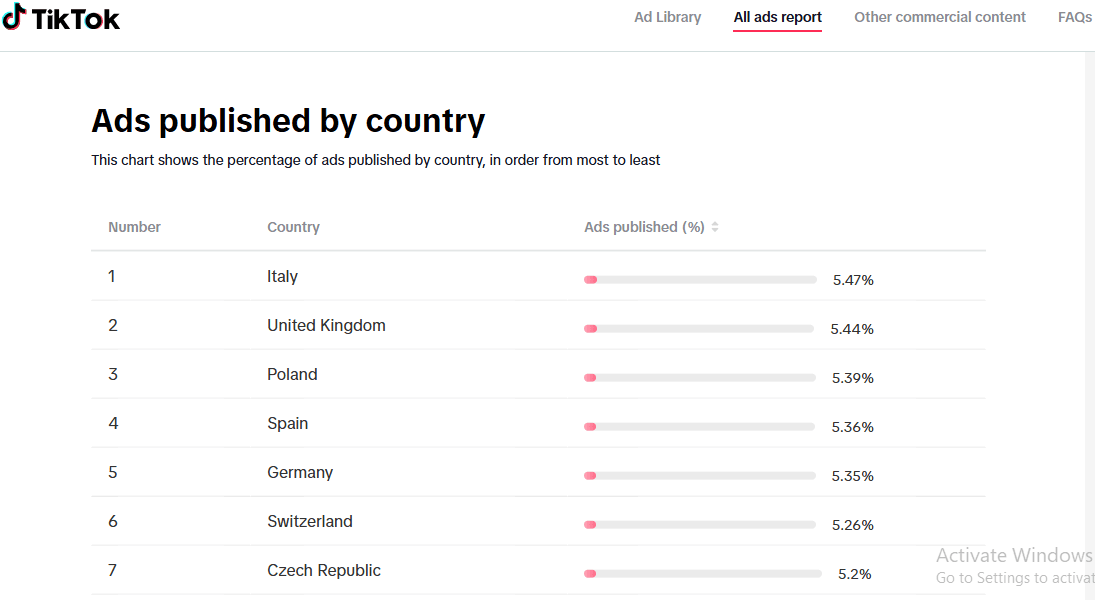Click the 5.47% value for Italy
Image resolution: width=1095 pixels, height=600 pixels.
point(853,280)
